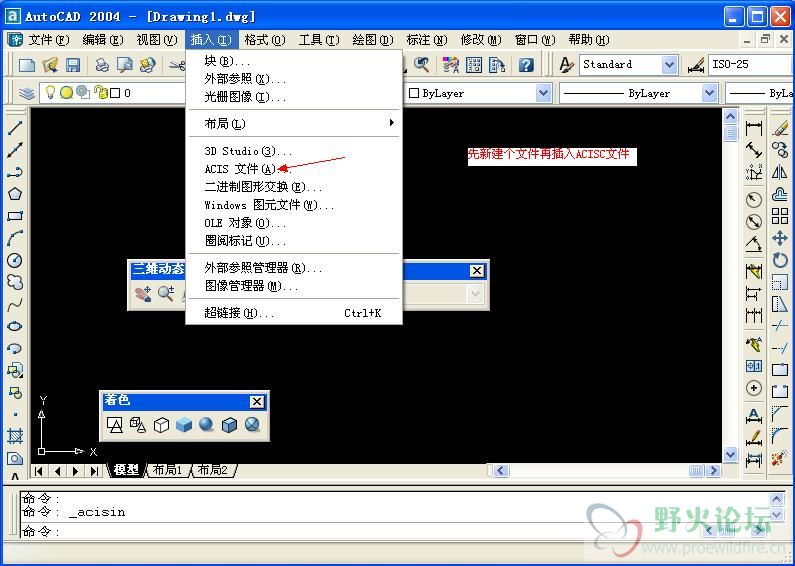Click the command line input area

[360, 531]
